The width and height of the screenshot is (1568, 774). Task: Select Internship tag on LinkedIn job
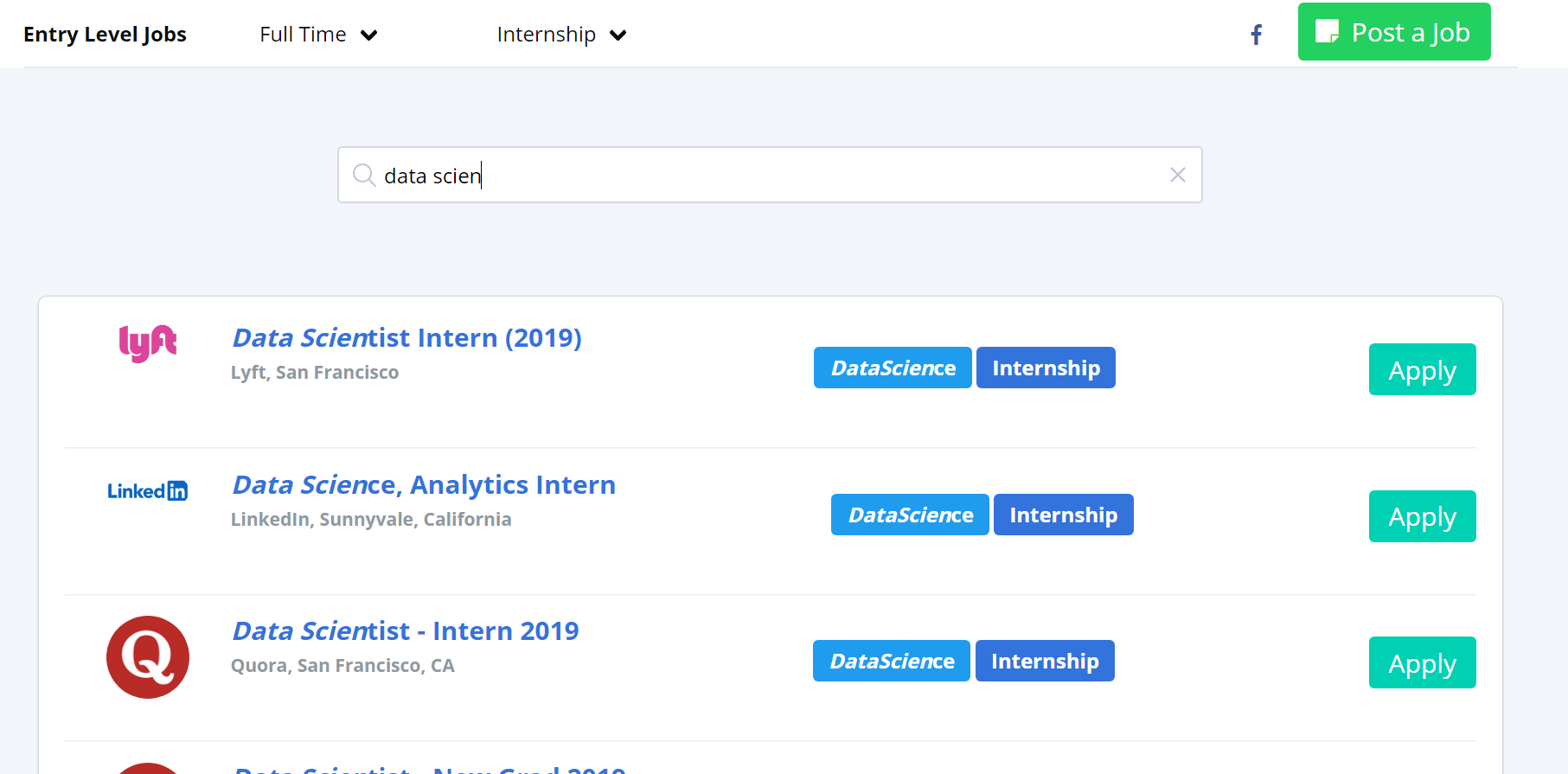point(1063,515)
